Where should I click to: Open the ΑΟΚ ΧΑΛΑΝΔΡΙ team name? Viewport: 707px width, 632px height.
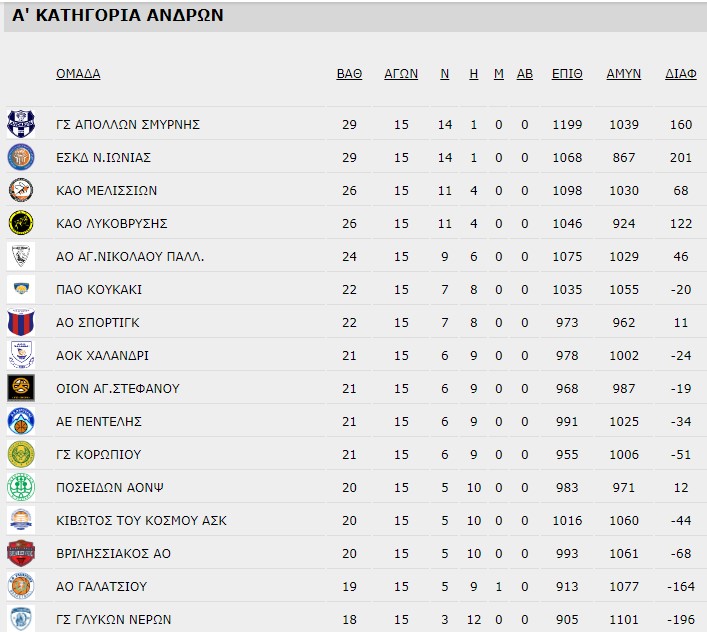click(x=104, y=355)
